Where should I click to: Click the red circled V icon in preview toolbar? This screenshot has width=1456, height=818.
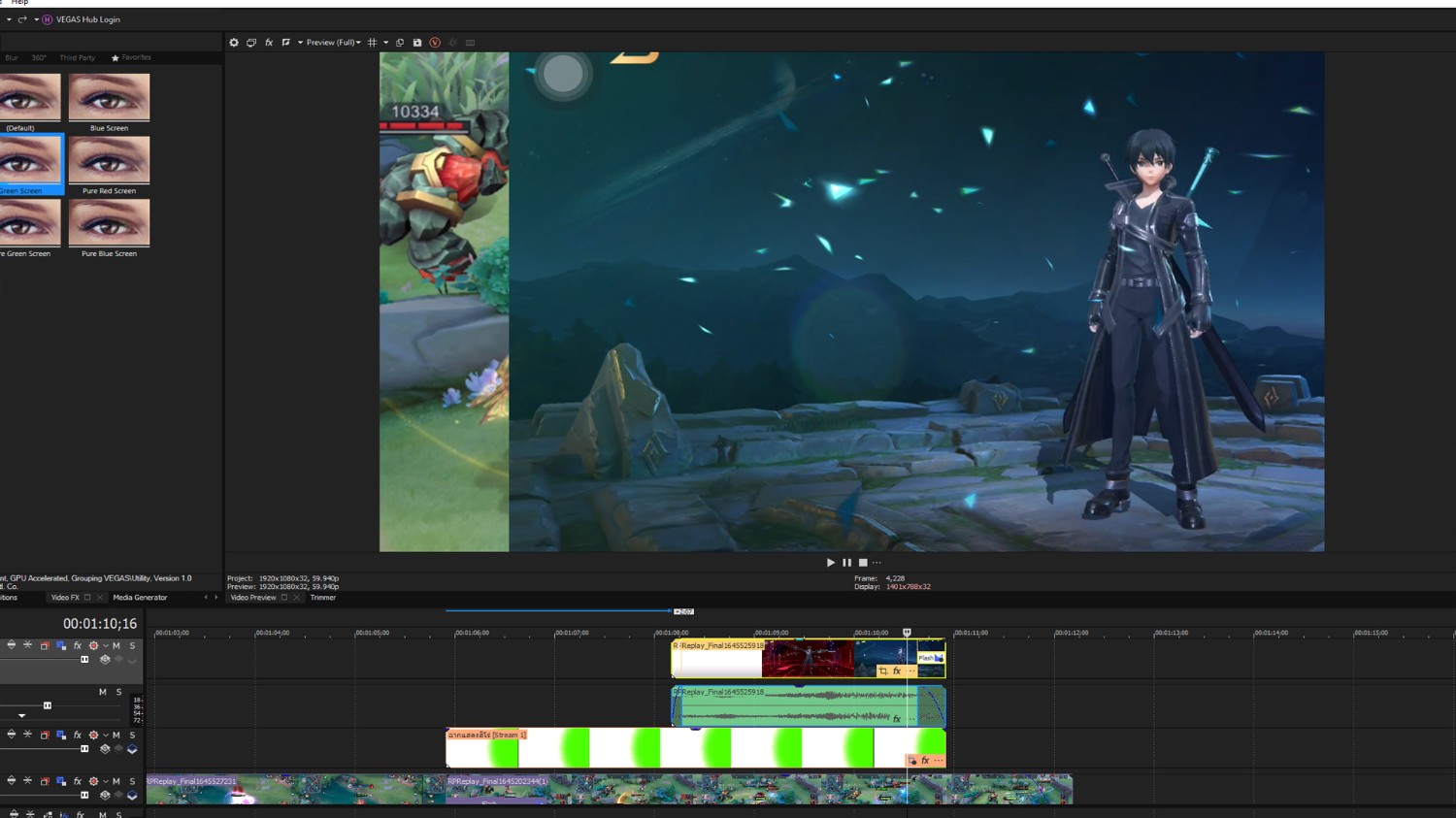435,43
